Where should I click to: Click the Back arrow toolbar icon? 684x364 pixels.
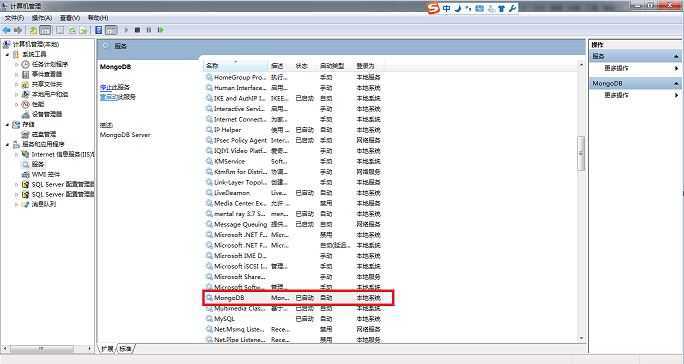tap(7, 30)
